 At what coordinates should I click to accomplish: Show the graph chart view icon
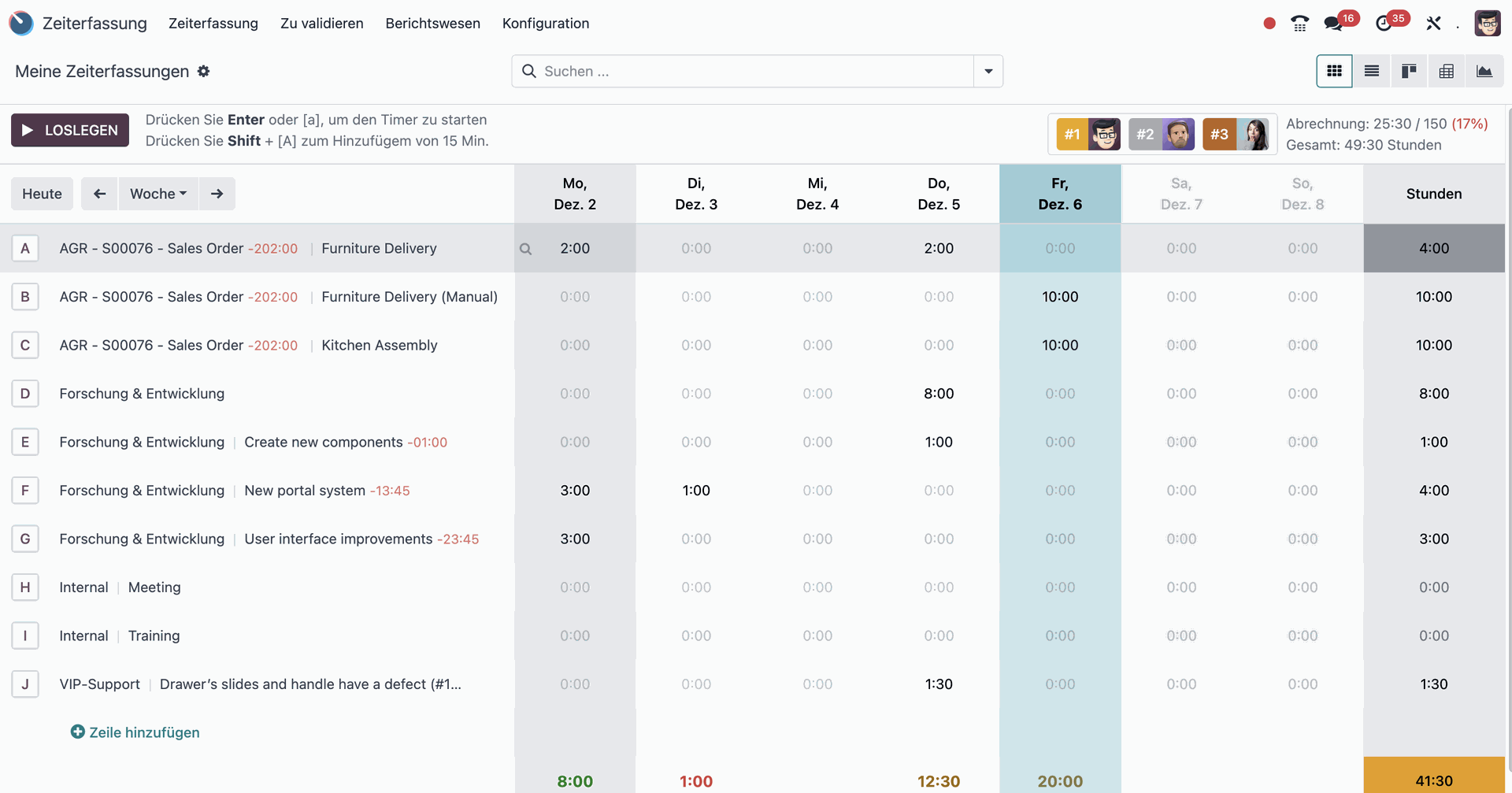(1484, 71)
